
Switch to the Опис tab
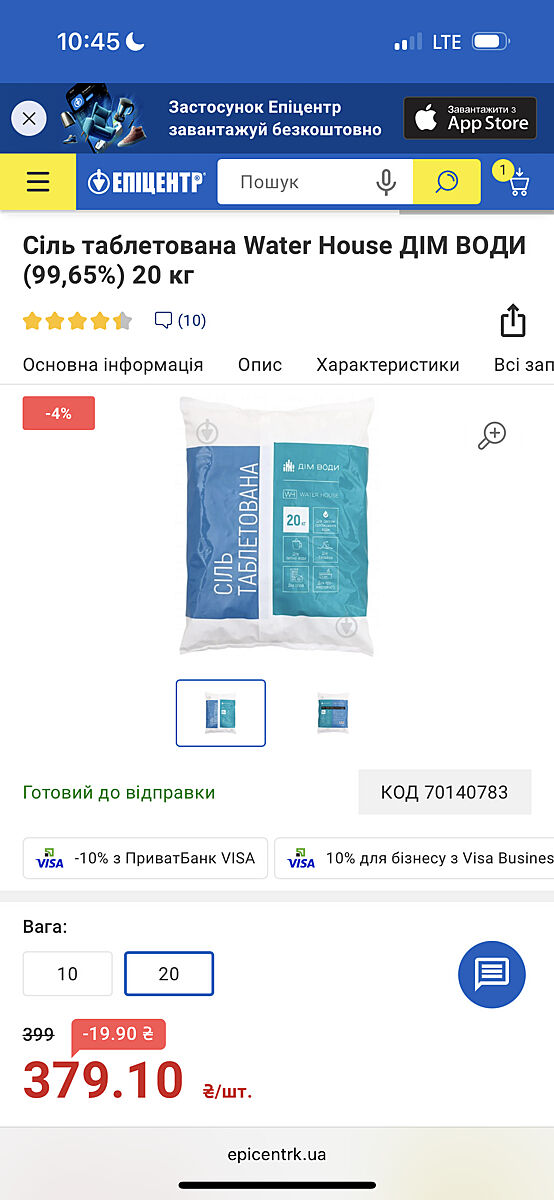tap(260, 365)
